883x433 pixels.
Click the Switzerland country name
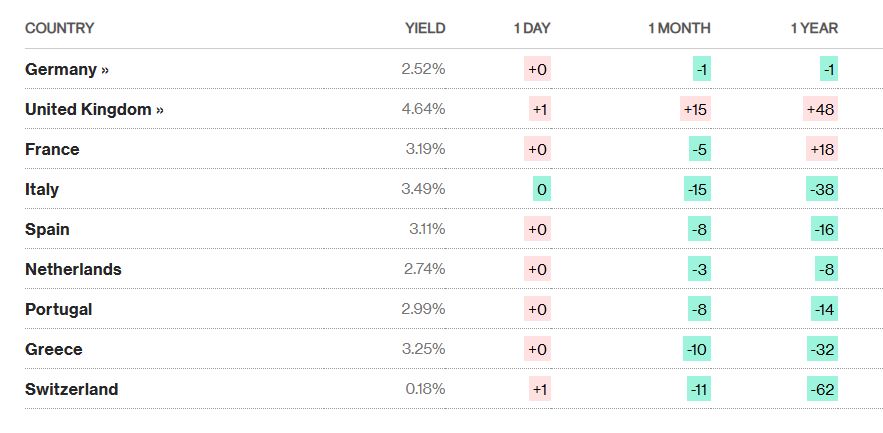(x=71, y=390)
